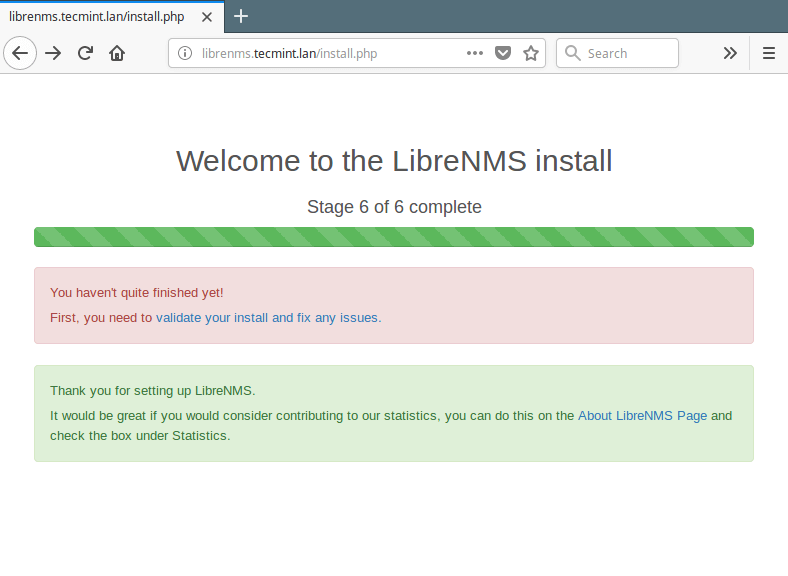Screen dimensions: 788x576
Task: Expand the toolbar overflow chevron
Action: coord(730,53)
